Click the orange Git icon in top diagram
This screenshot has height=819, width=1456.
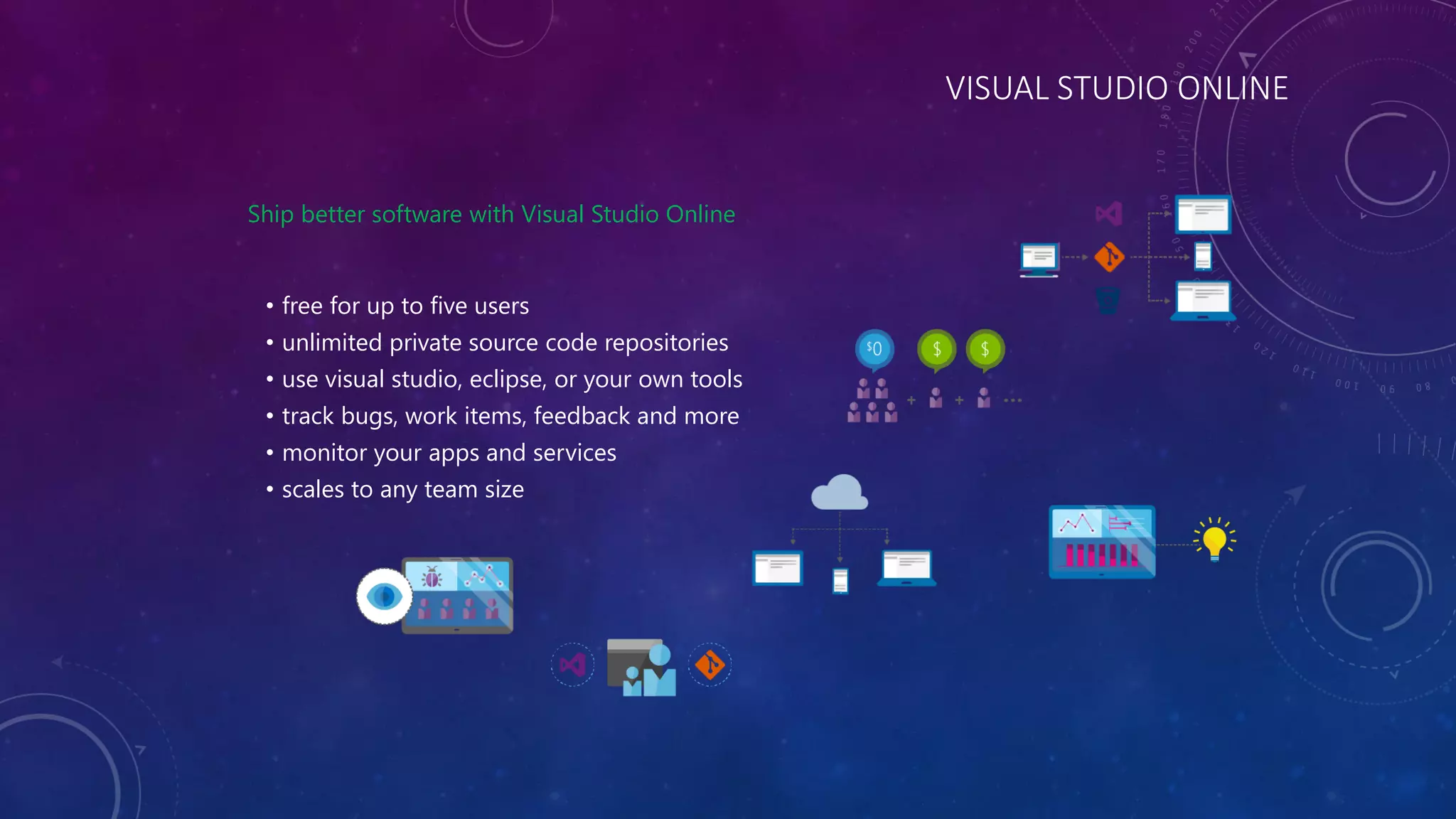point(1109,257)
